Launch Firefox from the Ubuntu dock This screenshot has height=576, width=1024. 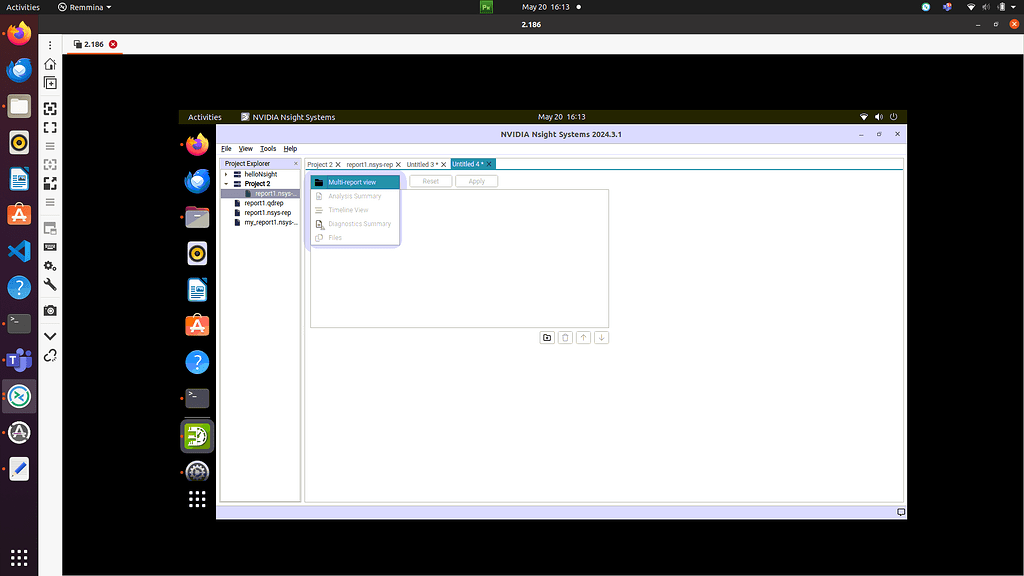tap(18, 32)
